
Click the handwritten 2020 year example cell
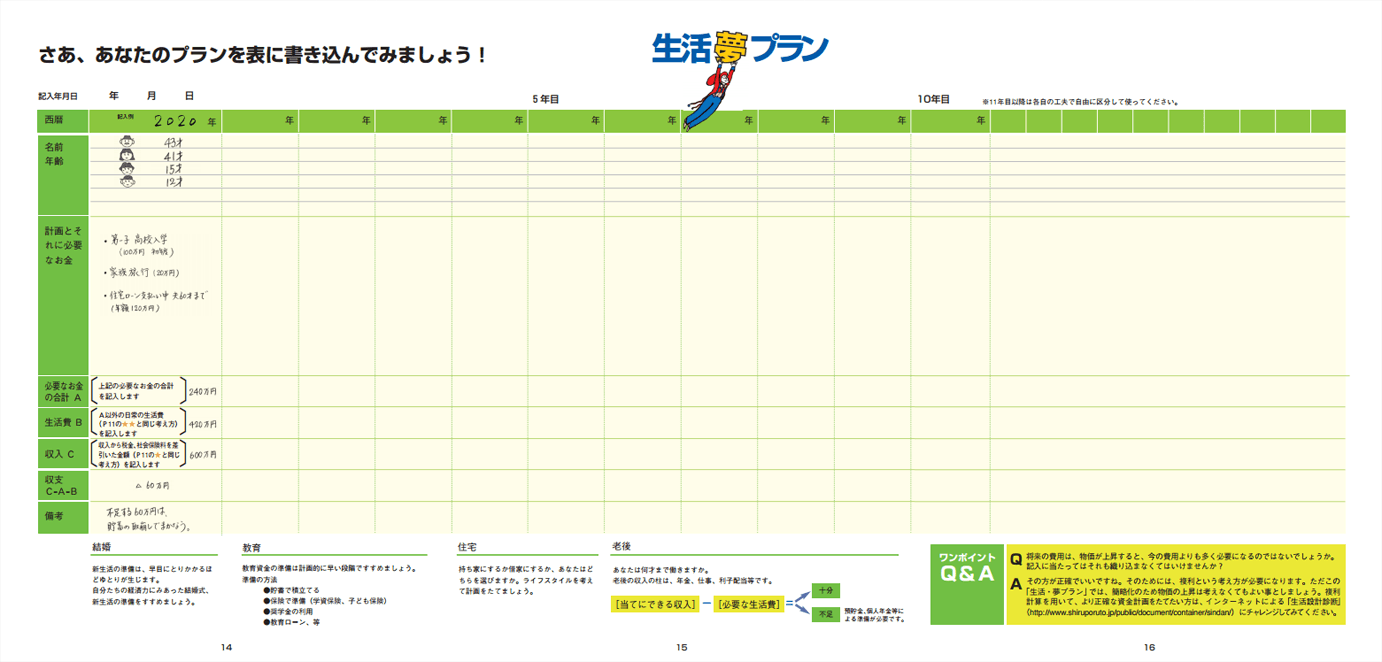tap(178, 121)
